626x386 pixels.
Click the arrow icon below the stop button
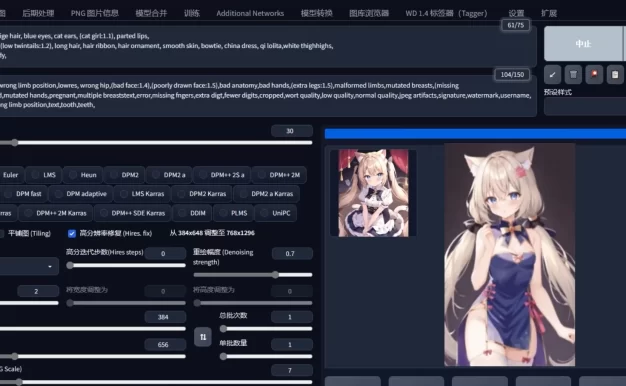point(553,74)
